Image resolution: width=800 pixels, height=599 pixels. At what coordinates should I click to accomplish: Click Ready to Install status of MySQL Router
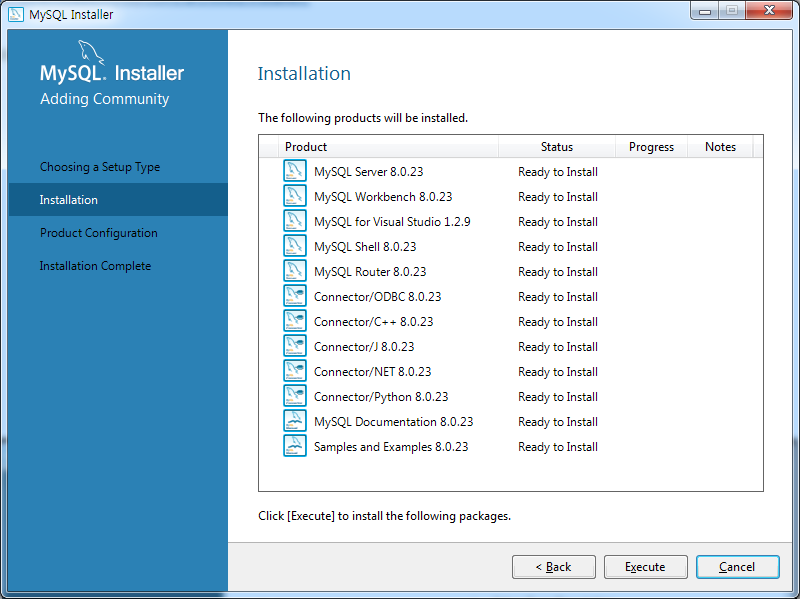pyautogui.click(x=558, y=272)
